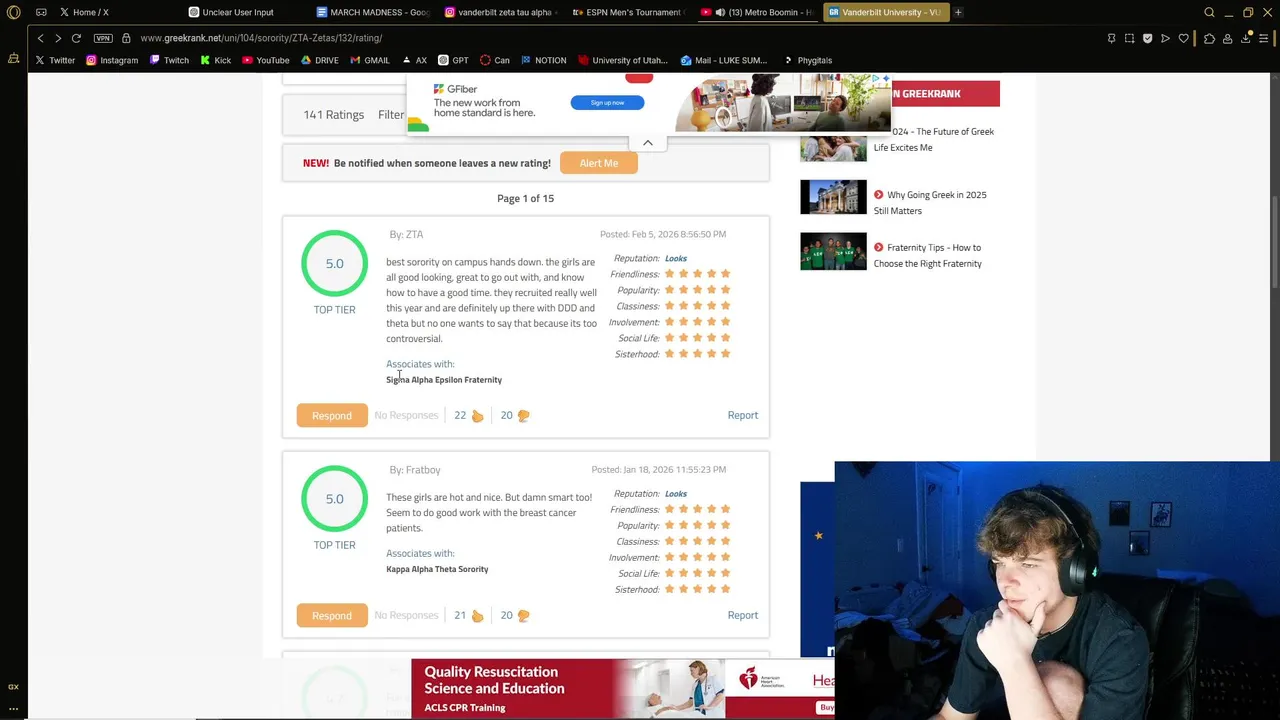Screen dimensions: 1280x720
Task: Open the DRIVE bookmark
Action: (x=320, y=60)
